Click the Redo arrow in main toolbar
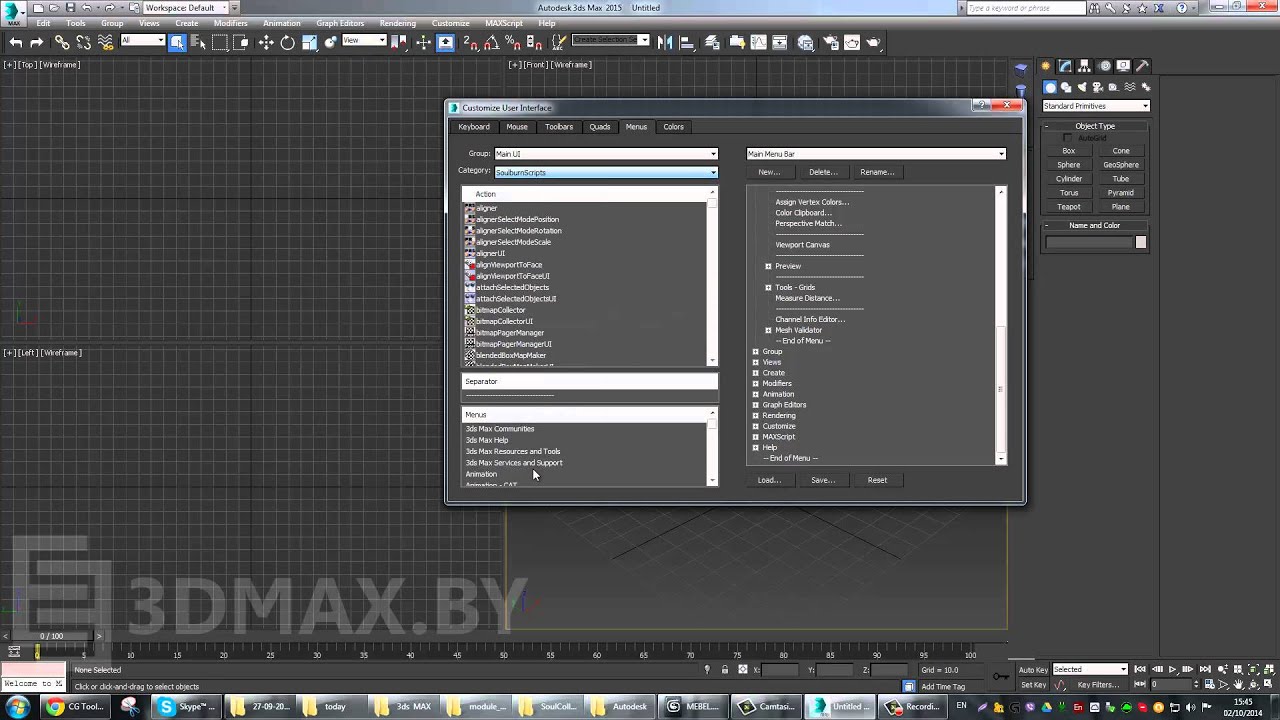Screen dimensions: 1280x720 coord(37,42)
